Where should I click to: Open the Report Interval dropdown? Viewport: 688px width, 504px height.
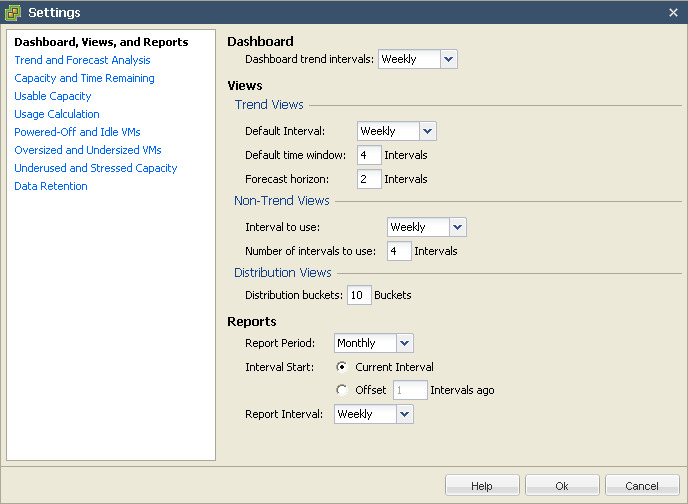373,414
